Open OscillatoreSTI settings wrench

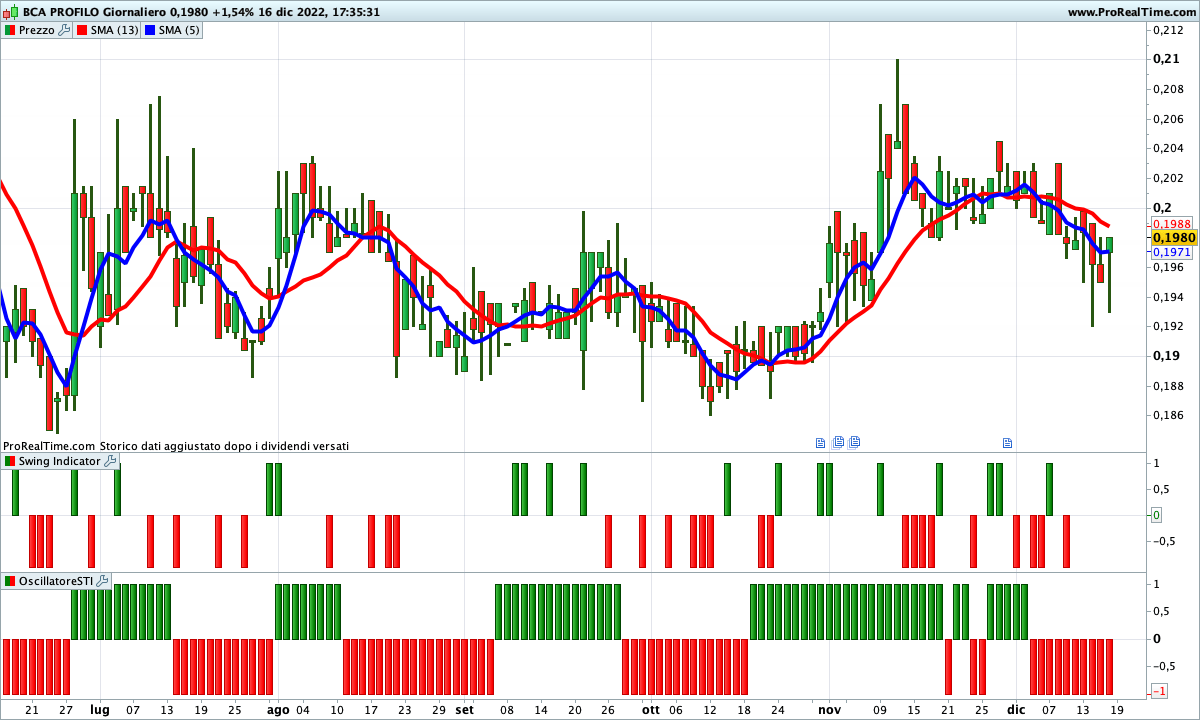[x=102, y=581]
